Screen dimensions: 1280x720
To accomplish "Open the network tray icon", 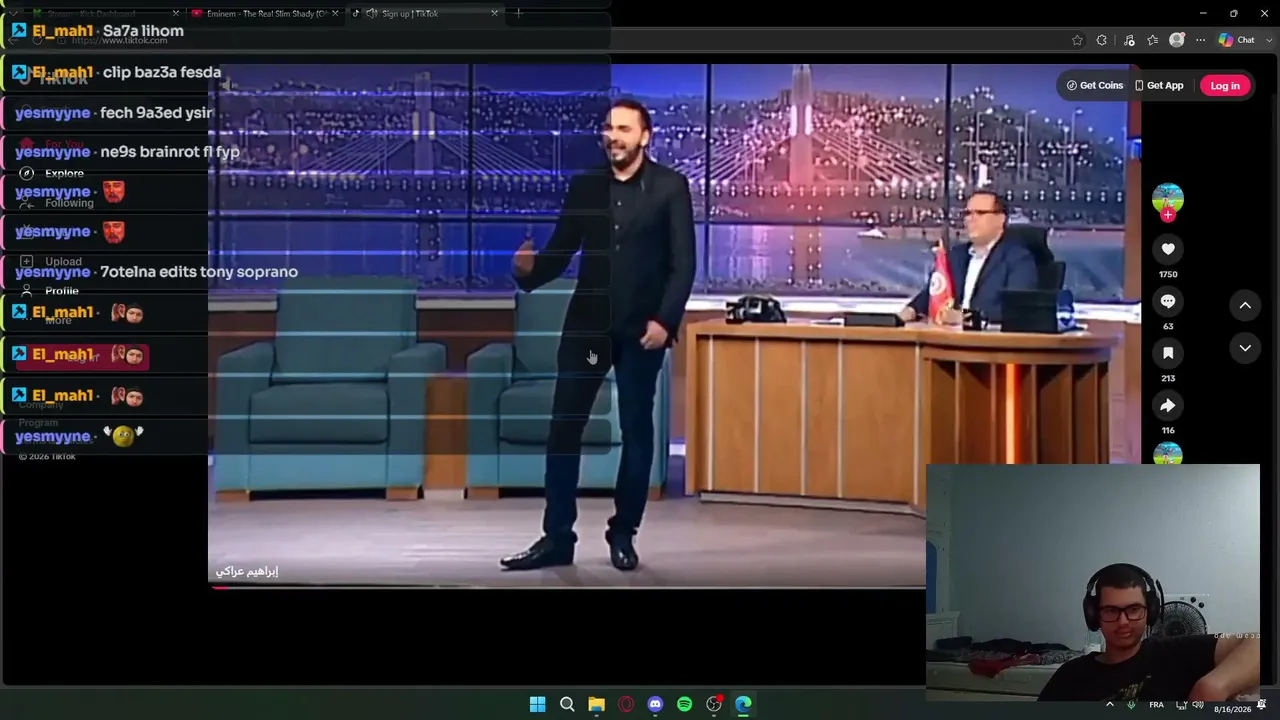I will [x=1181, y=705].
